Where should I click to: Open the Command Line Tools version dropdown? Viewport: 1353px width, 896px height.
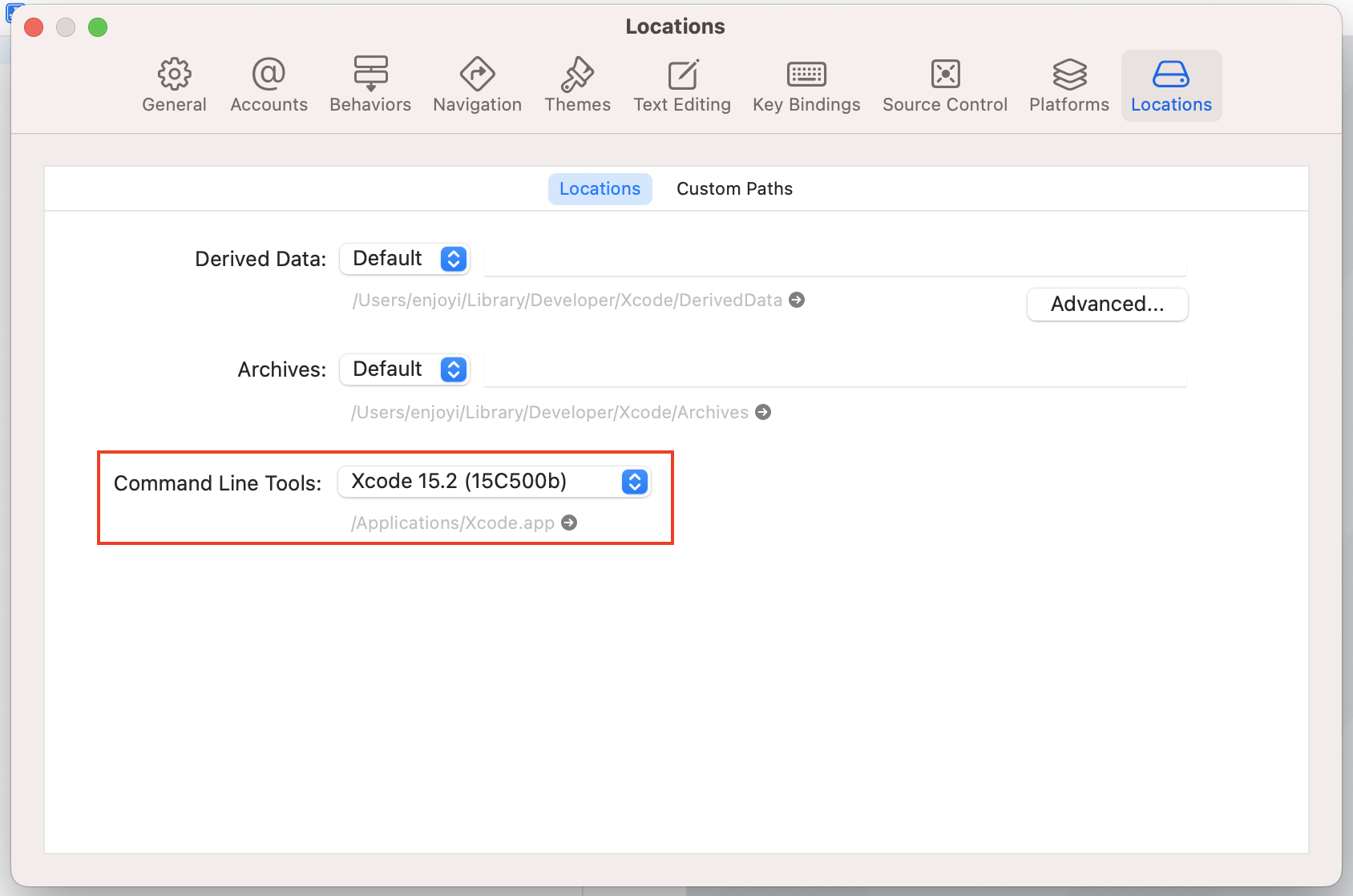495,482
